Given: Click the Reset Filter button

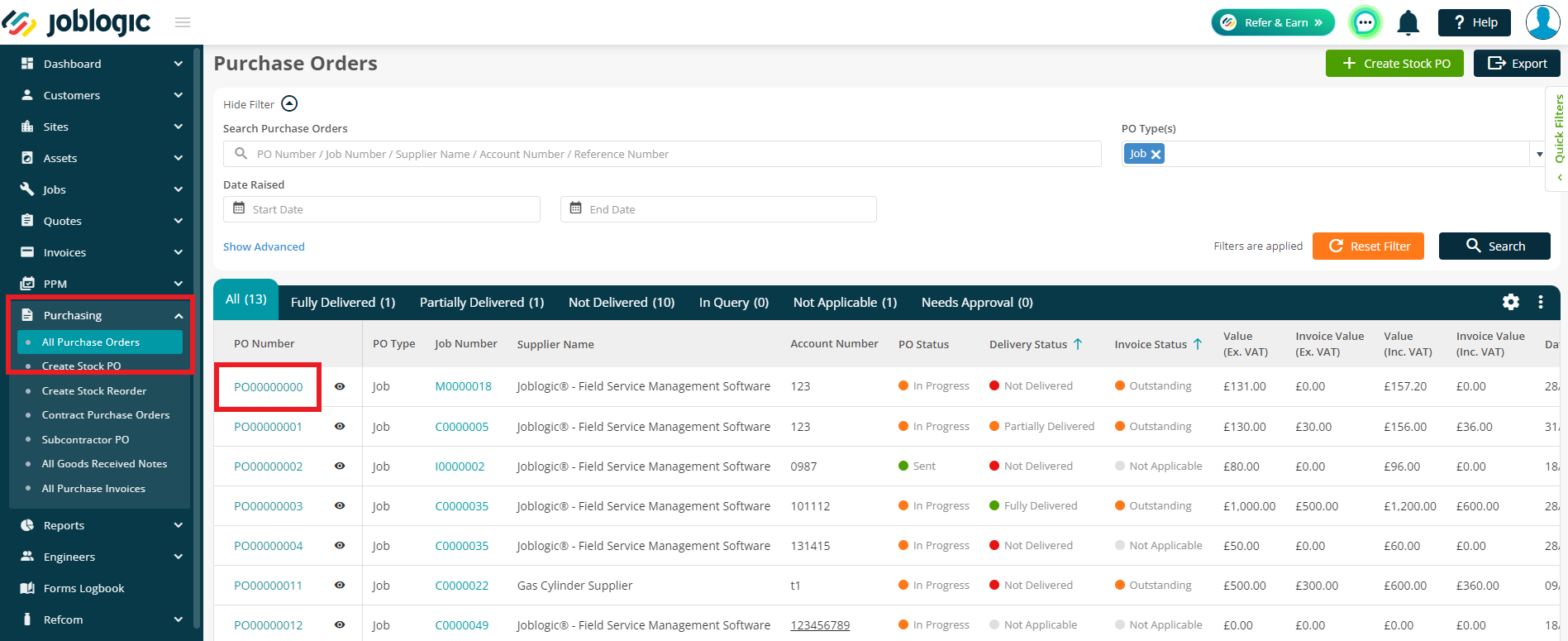Looking at the screenshot, I should pyautogui.click(x=1368, y=246).
